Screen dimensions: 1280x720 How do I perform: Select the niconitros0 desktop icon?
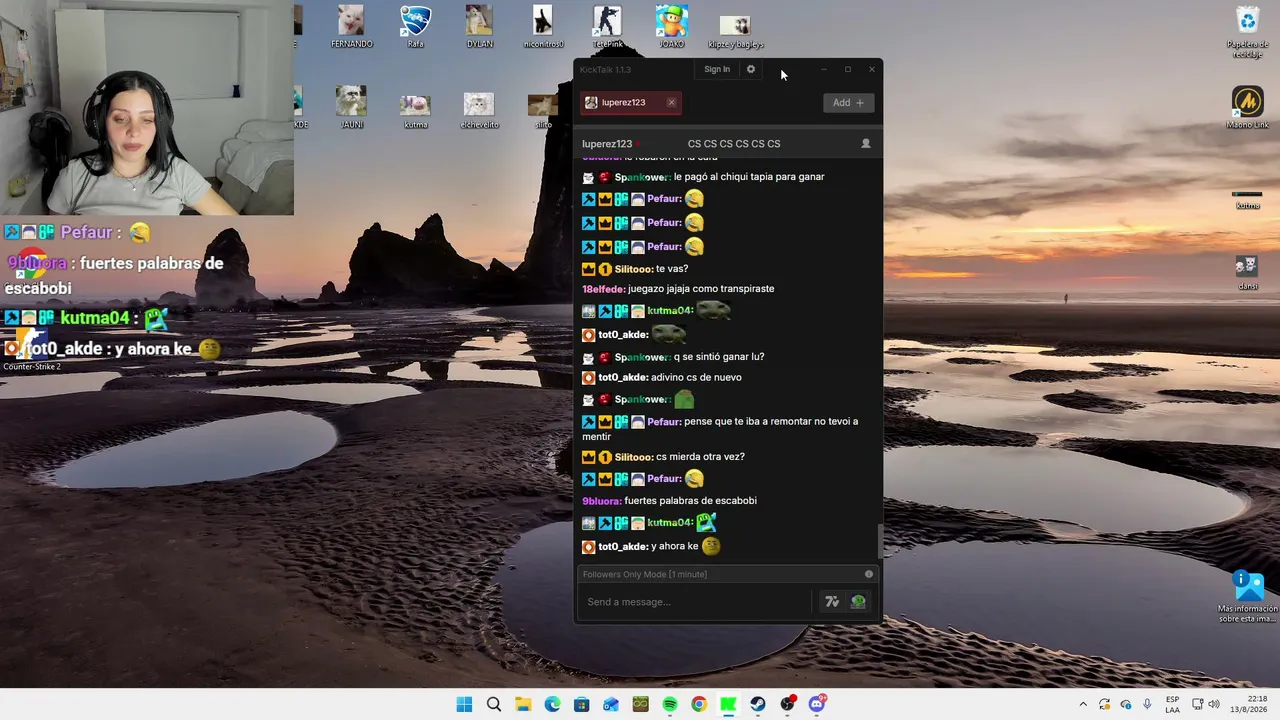[x=543, y=27]
